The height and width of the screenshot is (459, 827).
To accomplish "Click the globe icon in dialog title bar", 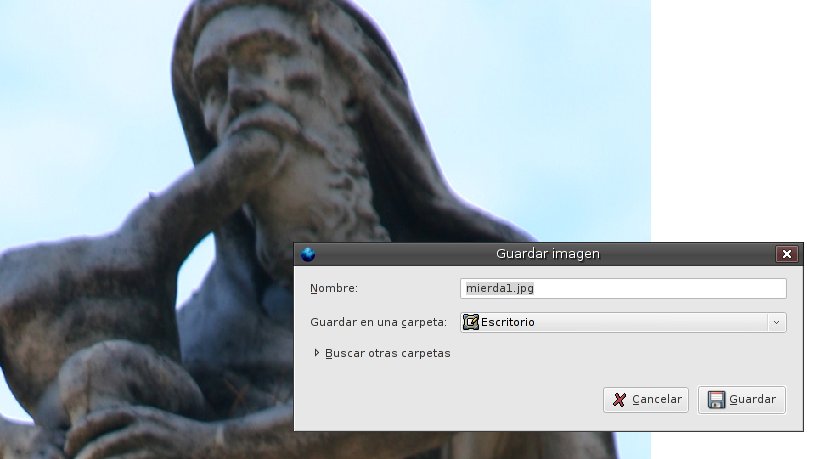I will click(307, 254).
